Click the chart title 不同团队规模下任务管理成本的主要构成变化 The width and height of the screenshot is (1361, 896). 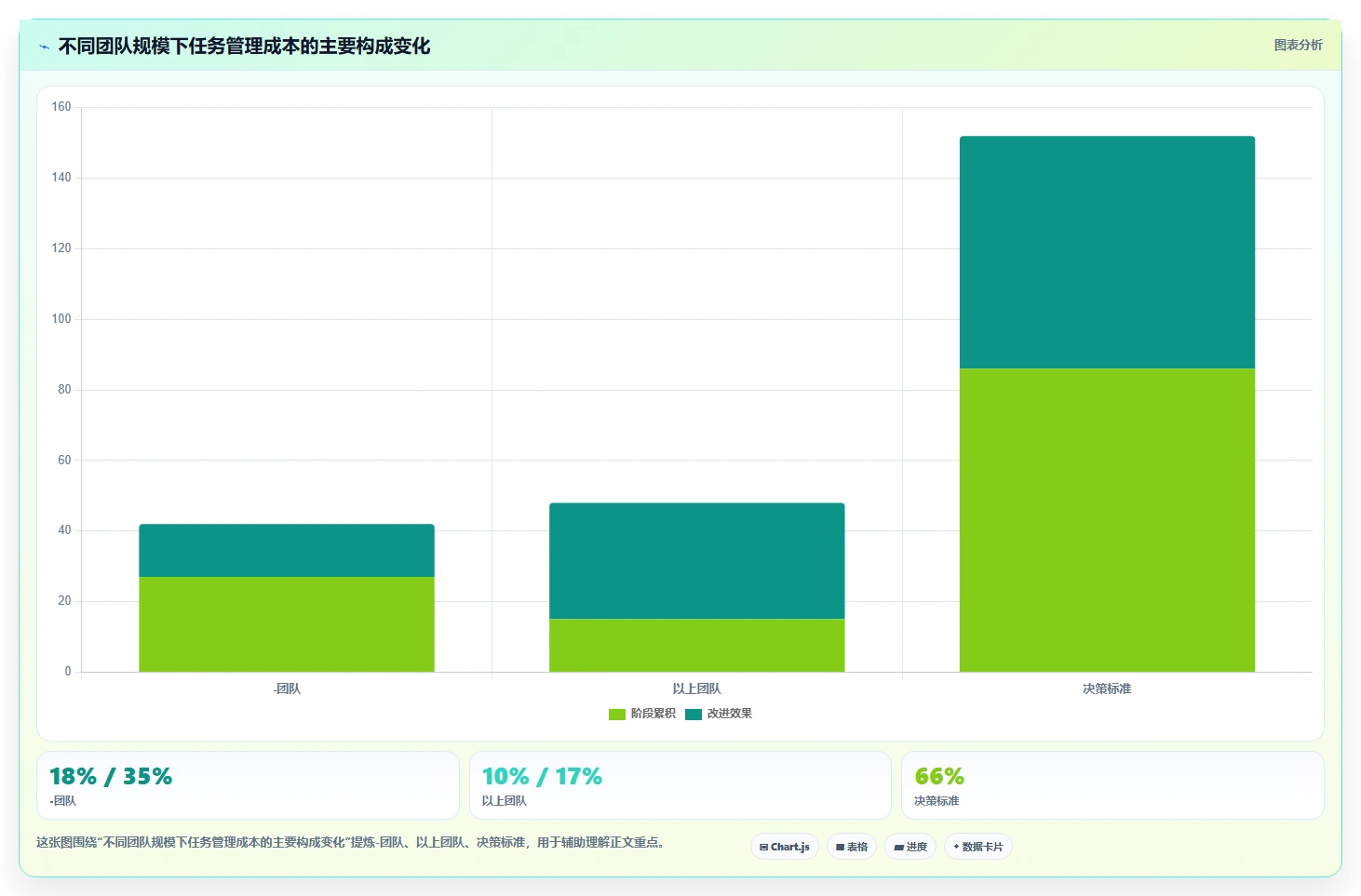(245, 46)
